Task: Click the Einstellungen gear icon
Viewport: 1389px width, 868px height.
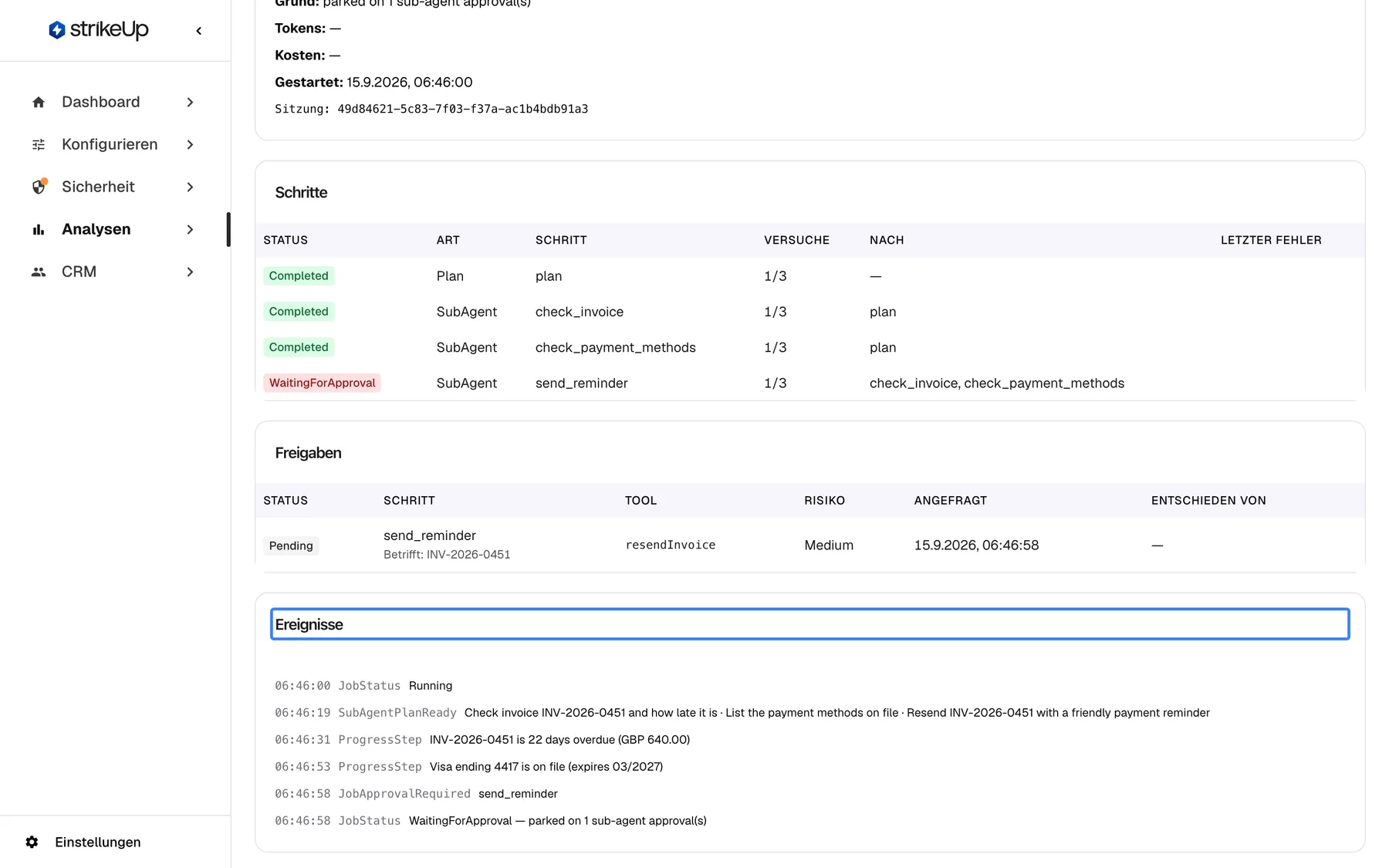Action: [32, 842]
